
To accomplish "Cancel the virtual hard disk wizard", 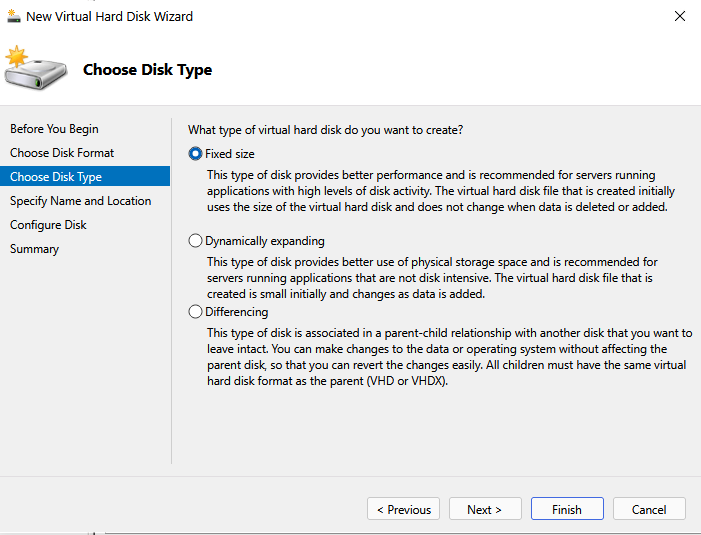I will tap(649, 509).
